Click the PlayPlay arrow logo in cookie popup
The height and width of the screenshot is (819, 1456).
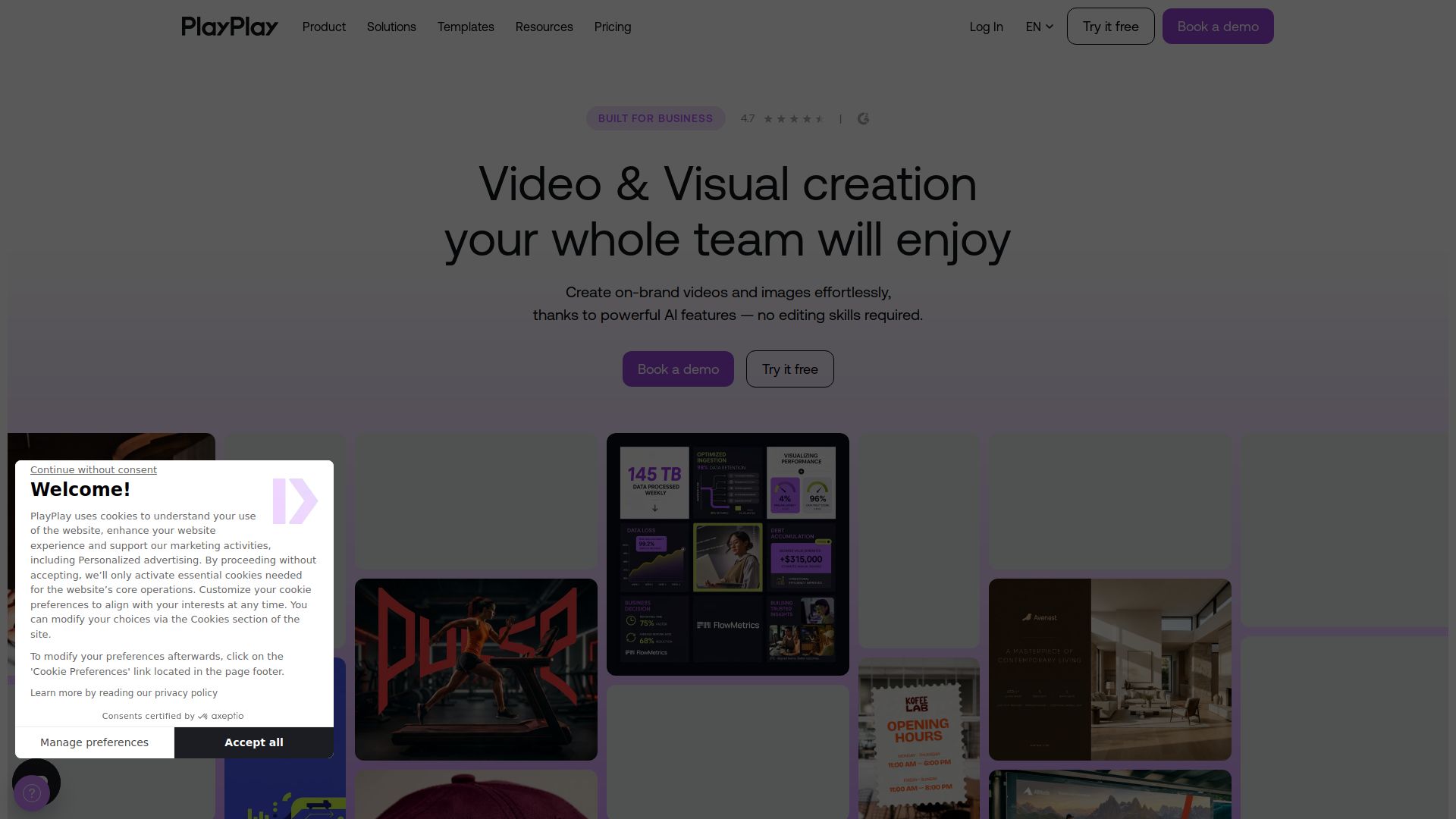(295, 500)
